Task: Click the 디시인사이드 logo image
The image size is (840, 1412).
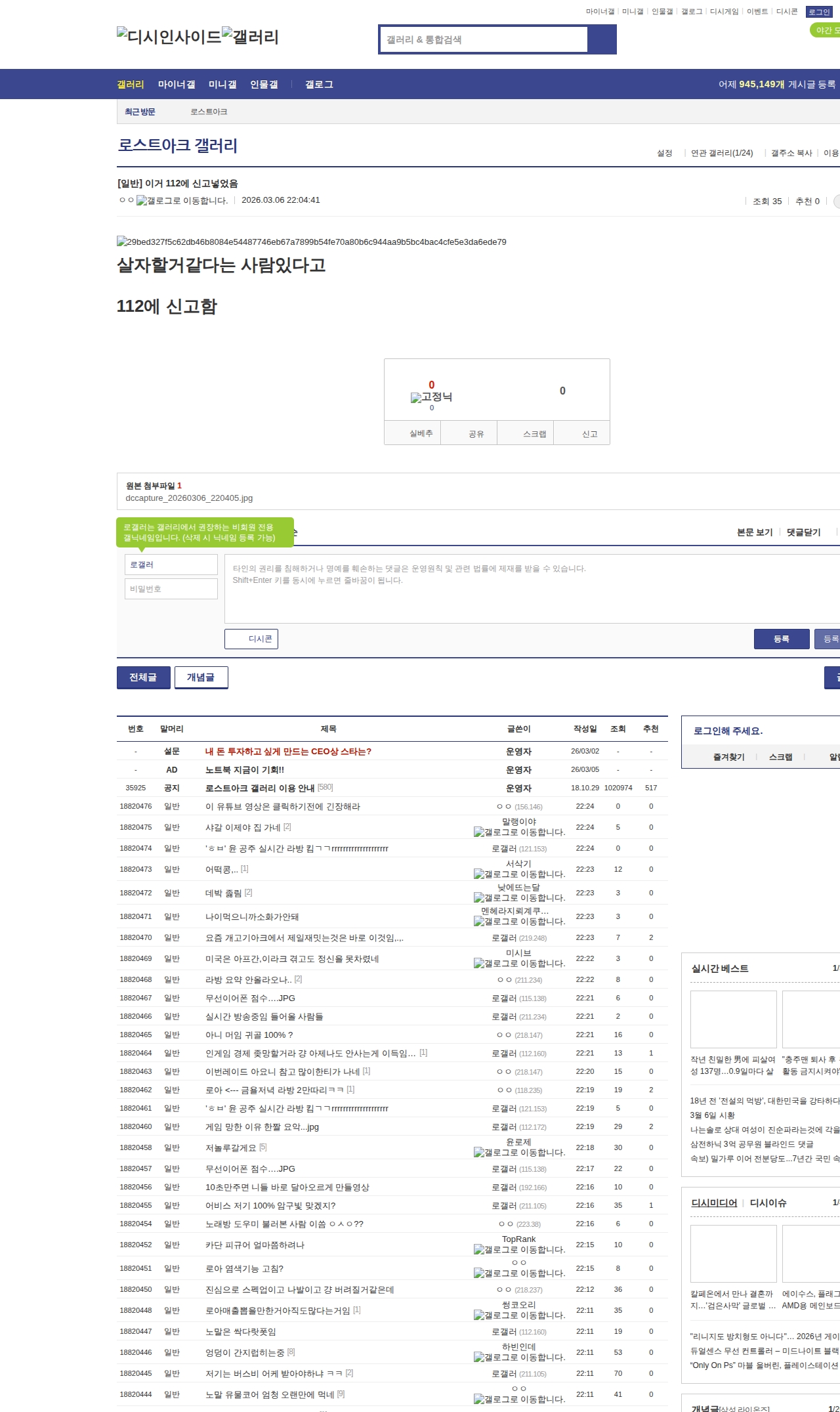Action: point(169,36)
